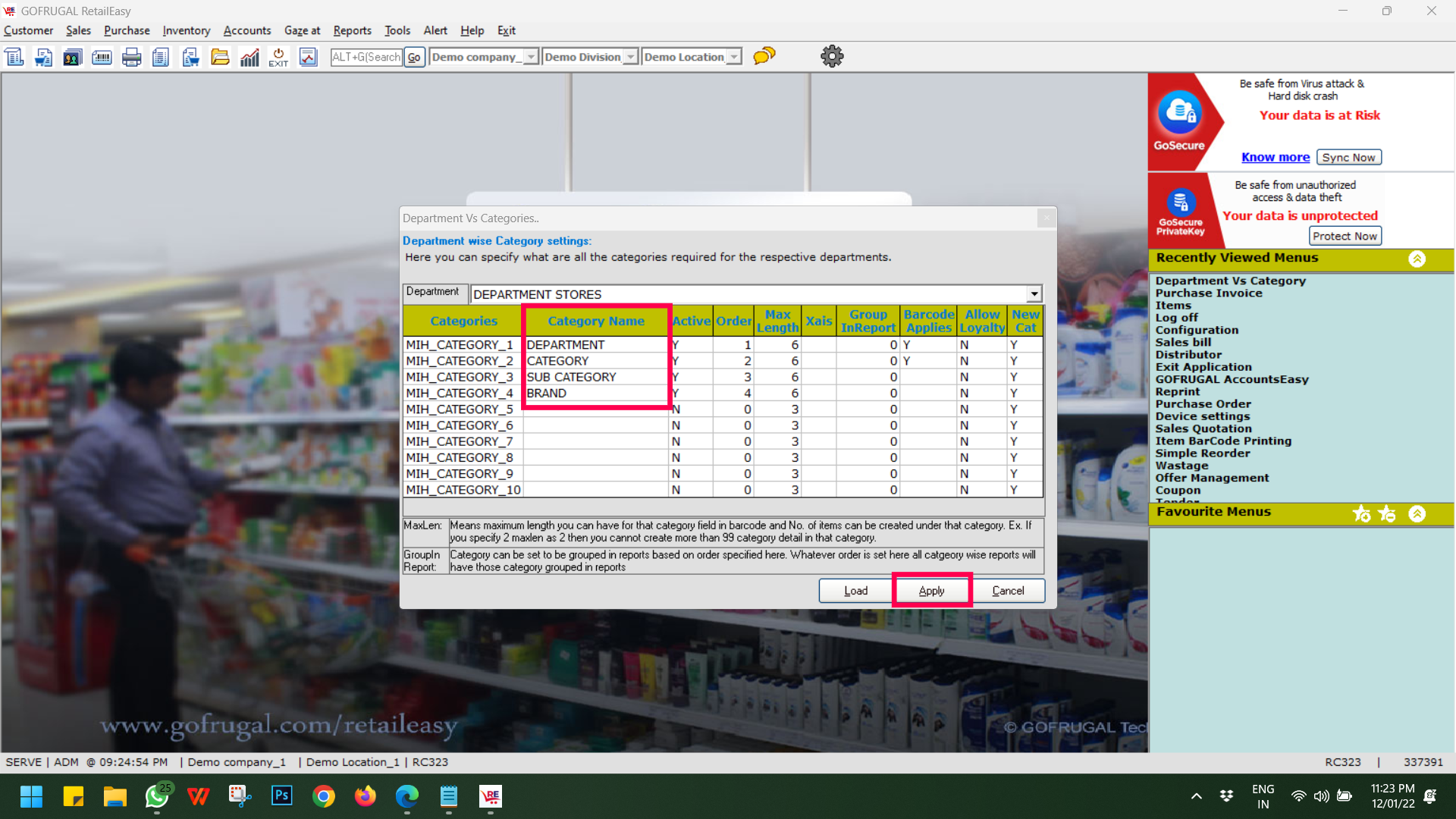1456x819 pixels.
Task: Toggle Allow Loyalty cell for MIH_CATEGORY_1
Action: [981, 345]
